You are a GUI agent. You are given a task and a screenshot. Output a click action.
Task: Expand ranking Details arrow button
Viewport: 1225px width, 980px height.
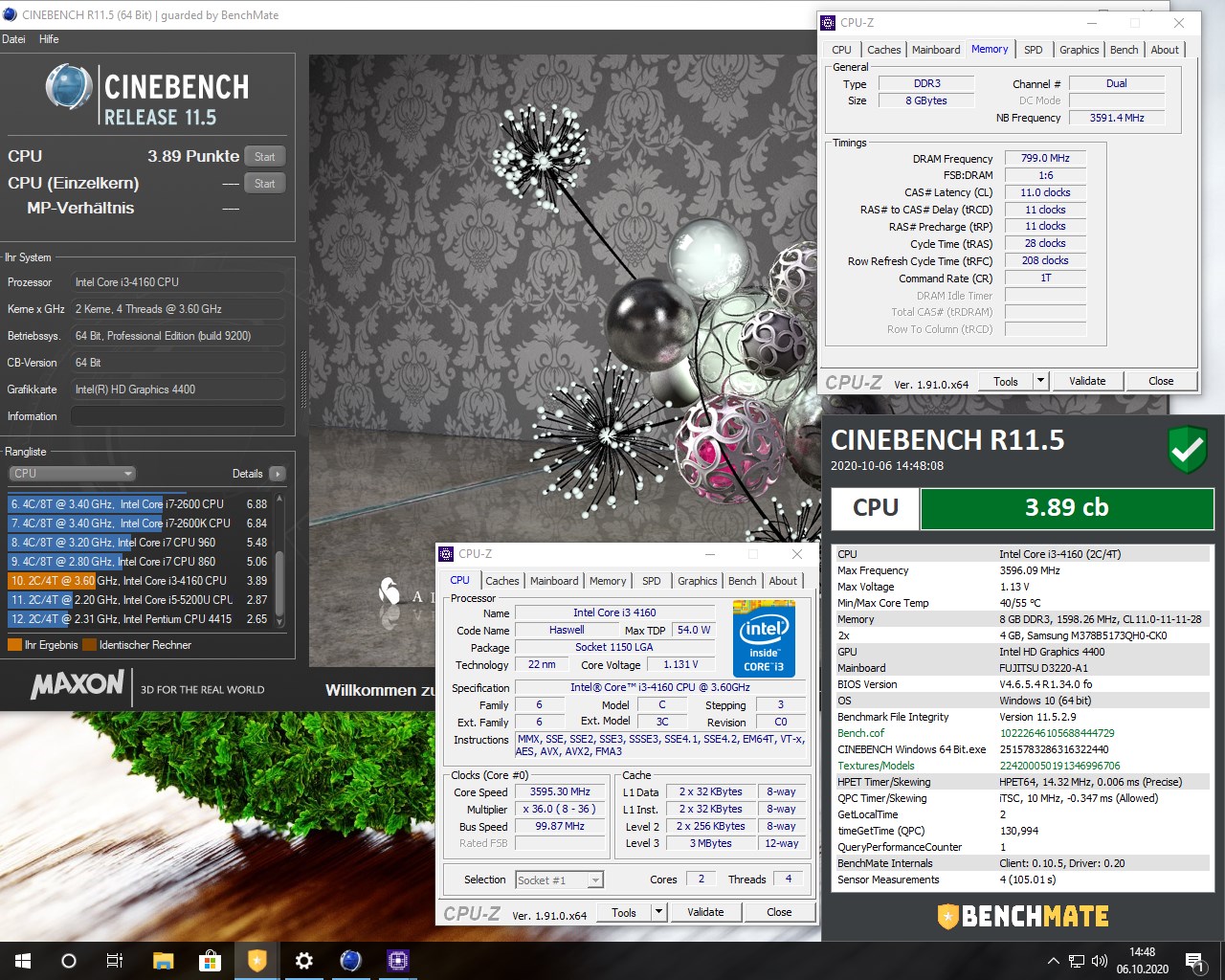coord(278,474)
